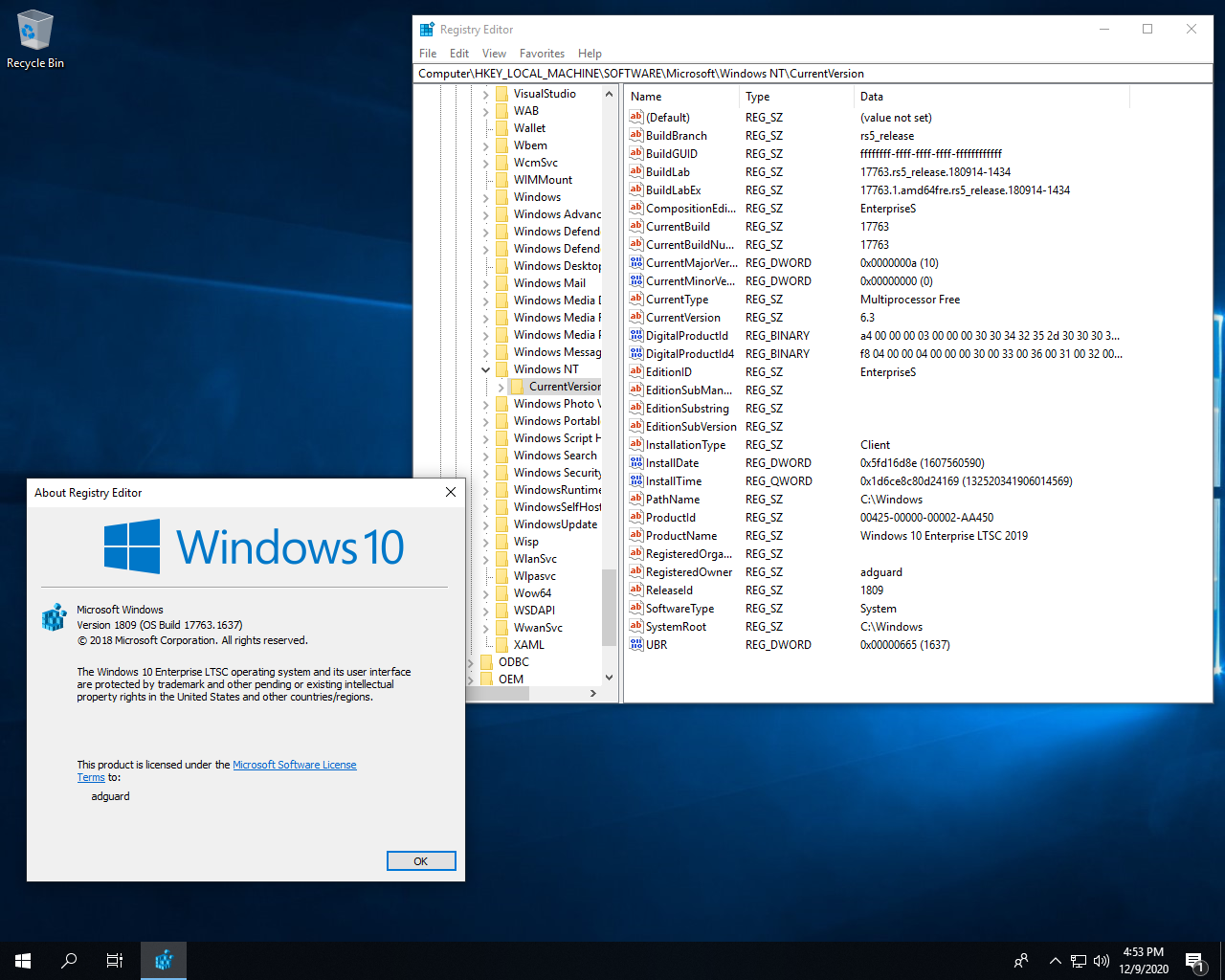Select the SystemRoot value name
1225x980 pixels.
click(x=676, y=626)
